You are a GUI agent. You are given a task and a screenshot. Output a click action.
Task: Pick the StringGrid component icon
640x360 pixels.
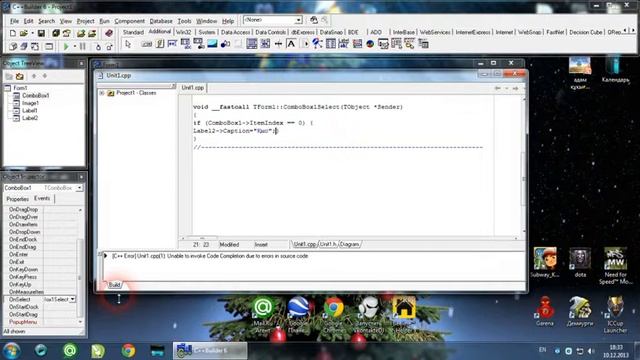(186, 44)
